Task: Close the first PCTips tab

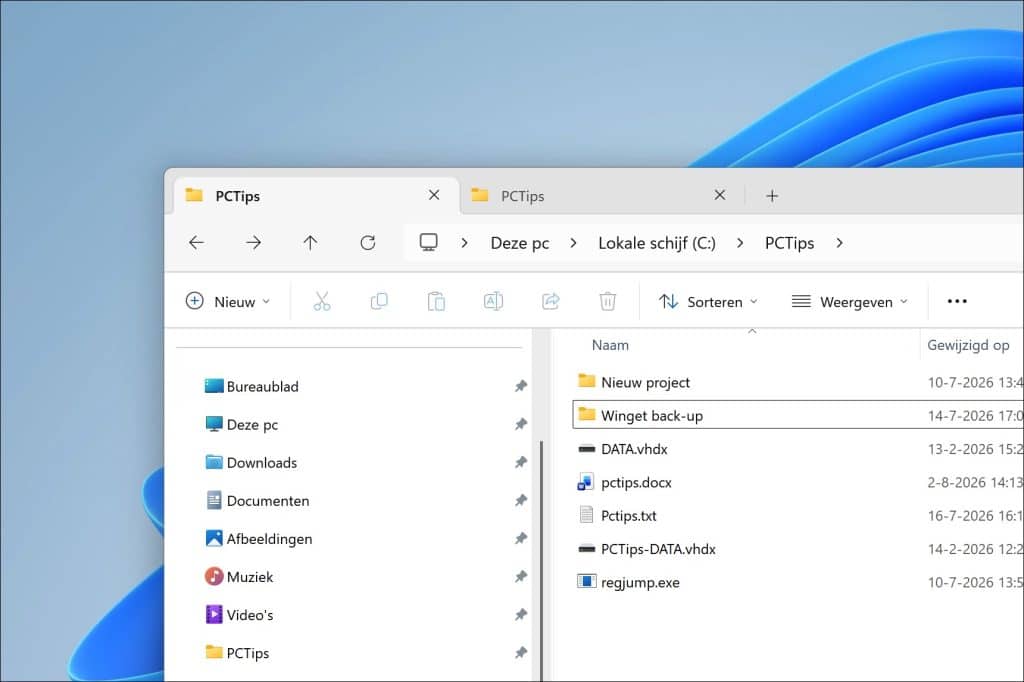Action: tap(434, 195)
